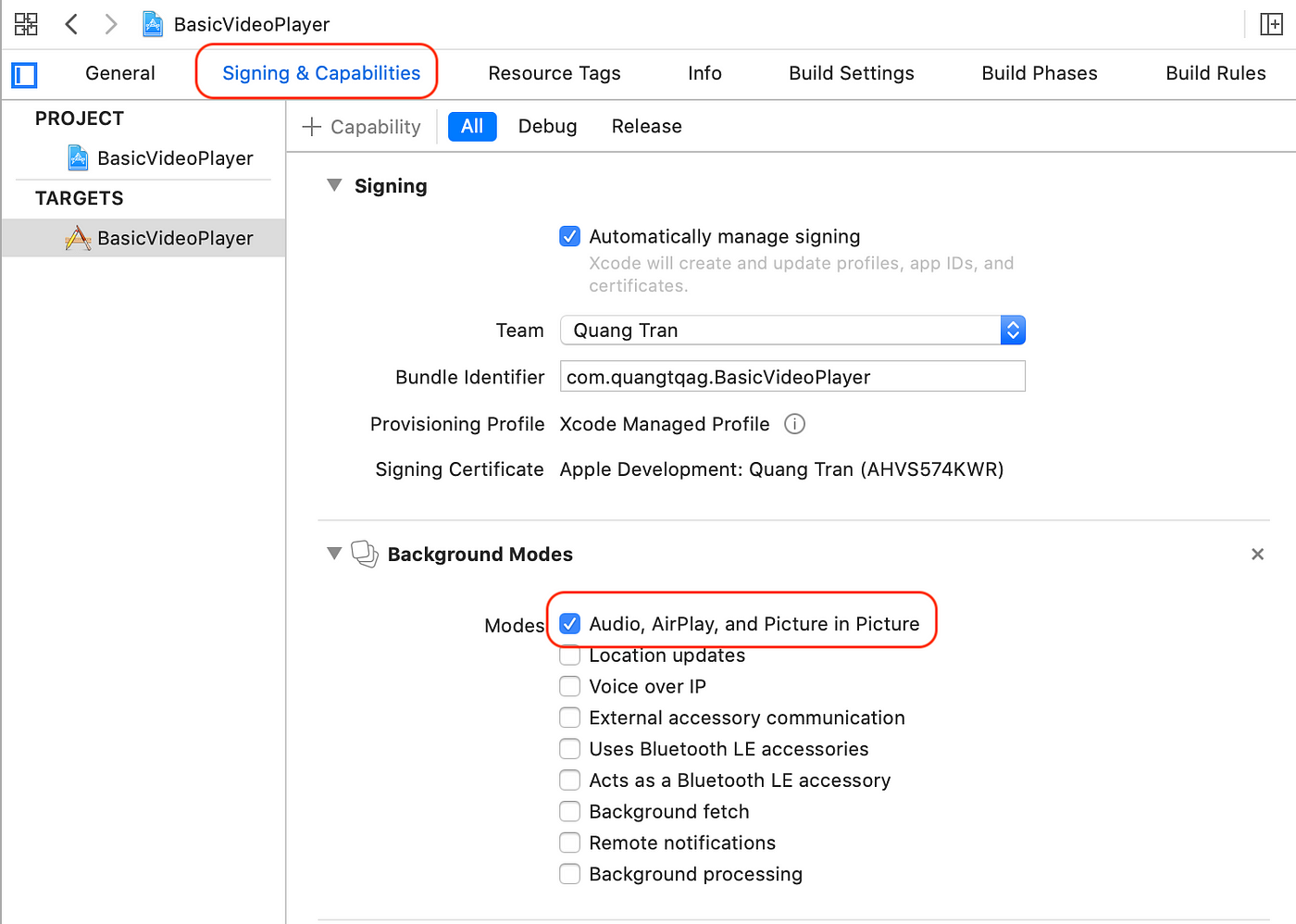This screenshot has width=1296, height=924.
Task: Click the Modes label
Action: (x=515, y=626)
